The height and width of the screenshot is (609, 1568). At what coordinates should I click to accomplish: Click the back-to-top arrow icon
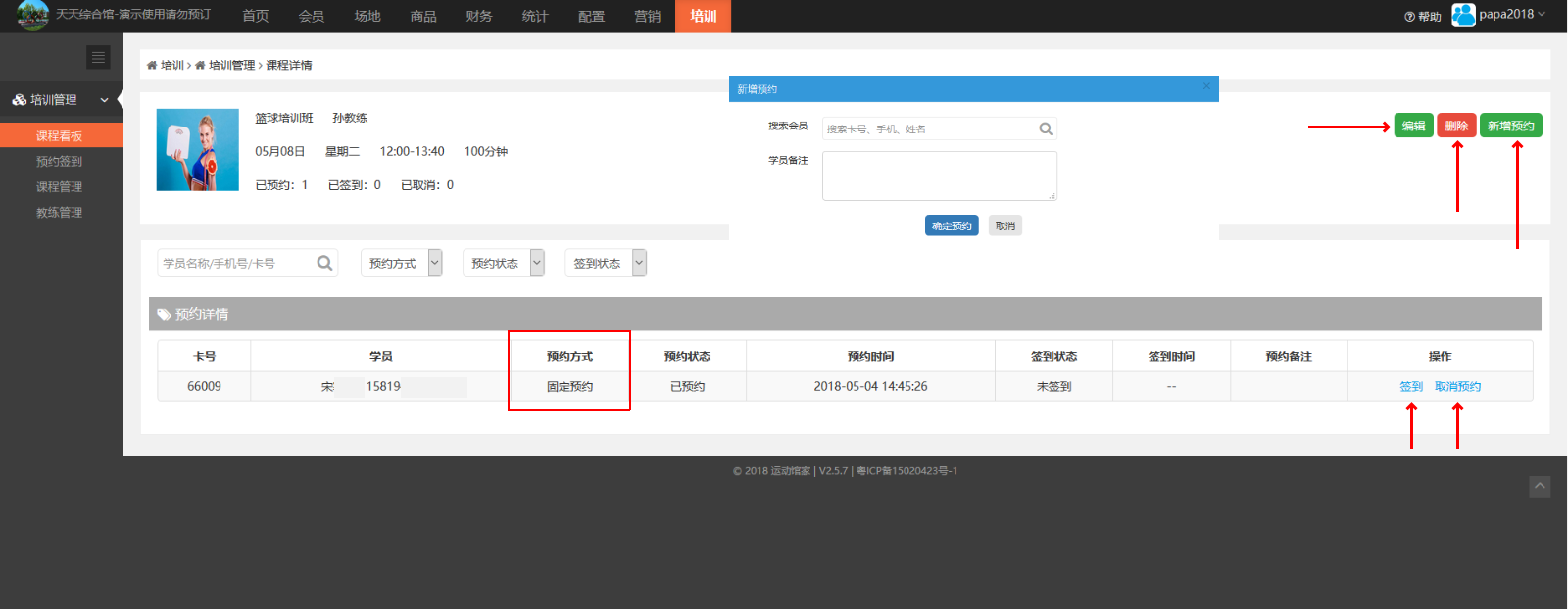click(x=1540, y=486)
